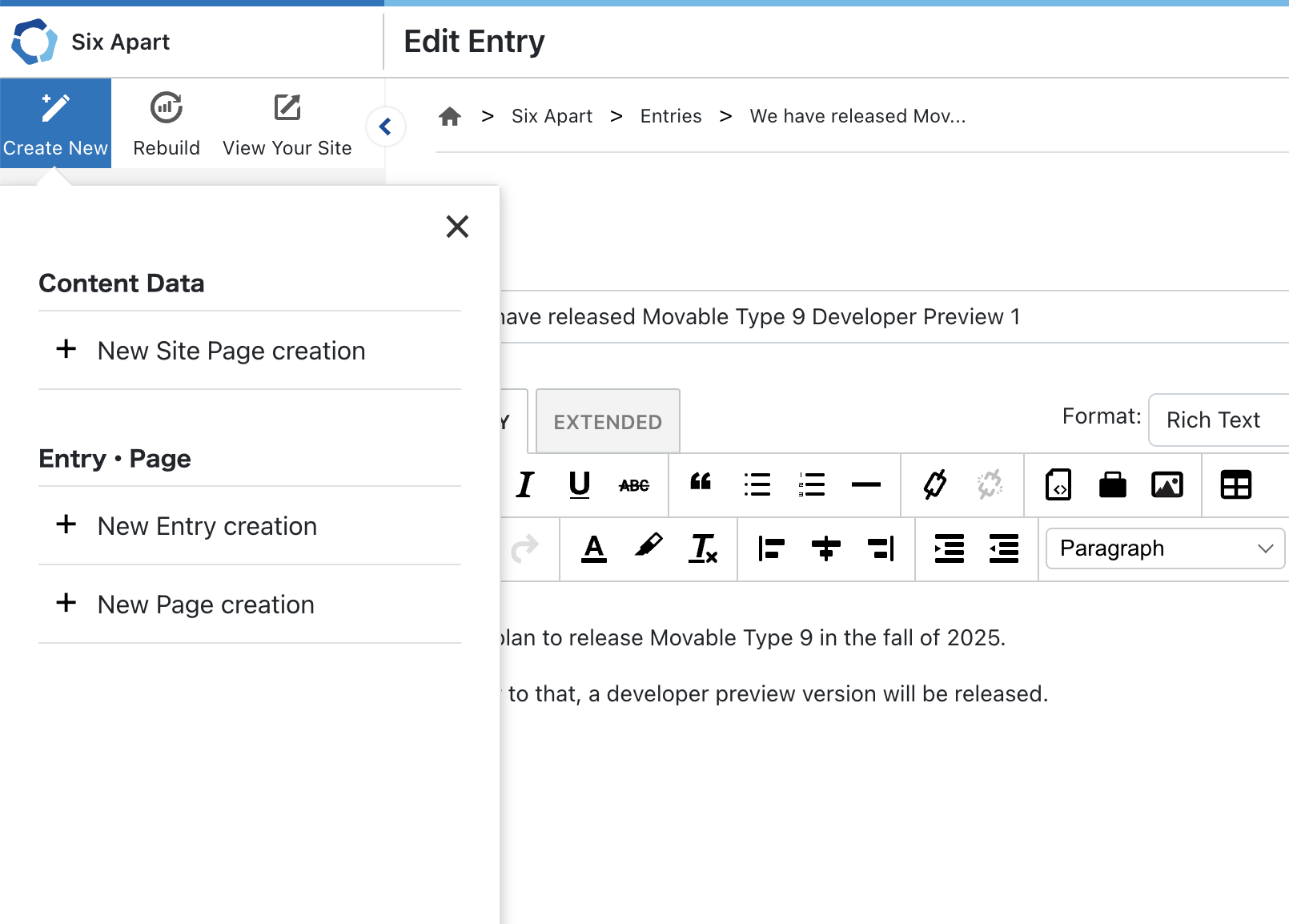Click the briefcase toolbar icon
This screenshot has height=924, width=1289.
click(1113, 484)
